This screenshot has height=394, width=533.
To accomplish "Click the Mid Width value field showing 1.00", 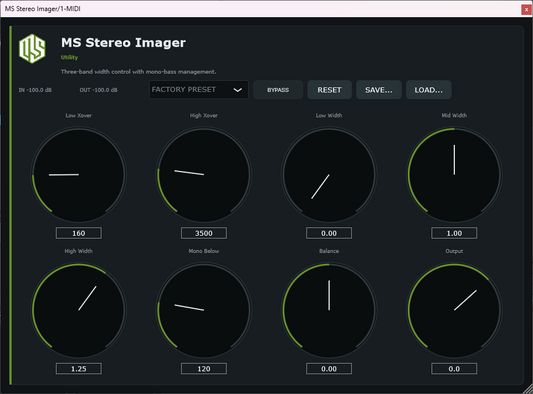I will pyautogui.click(x=454, y=233).
